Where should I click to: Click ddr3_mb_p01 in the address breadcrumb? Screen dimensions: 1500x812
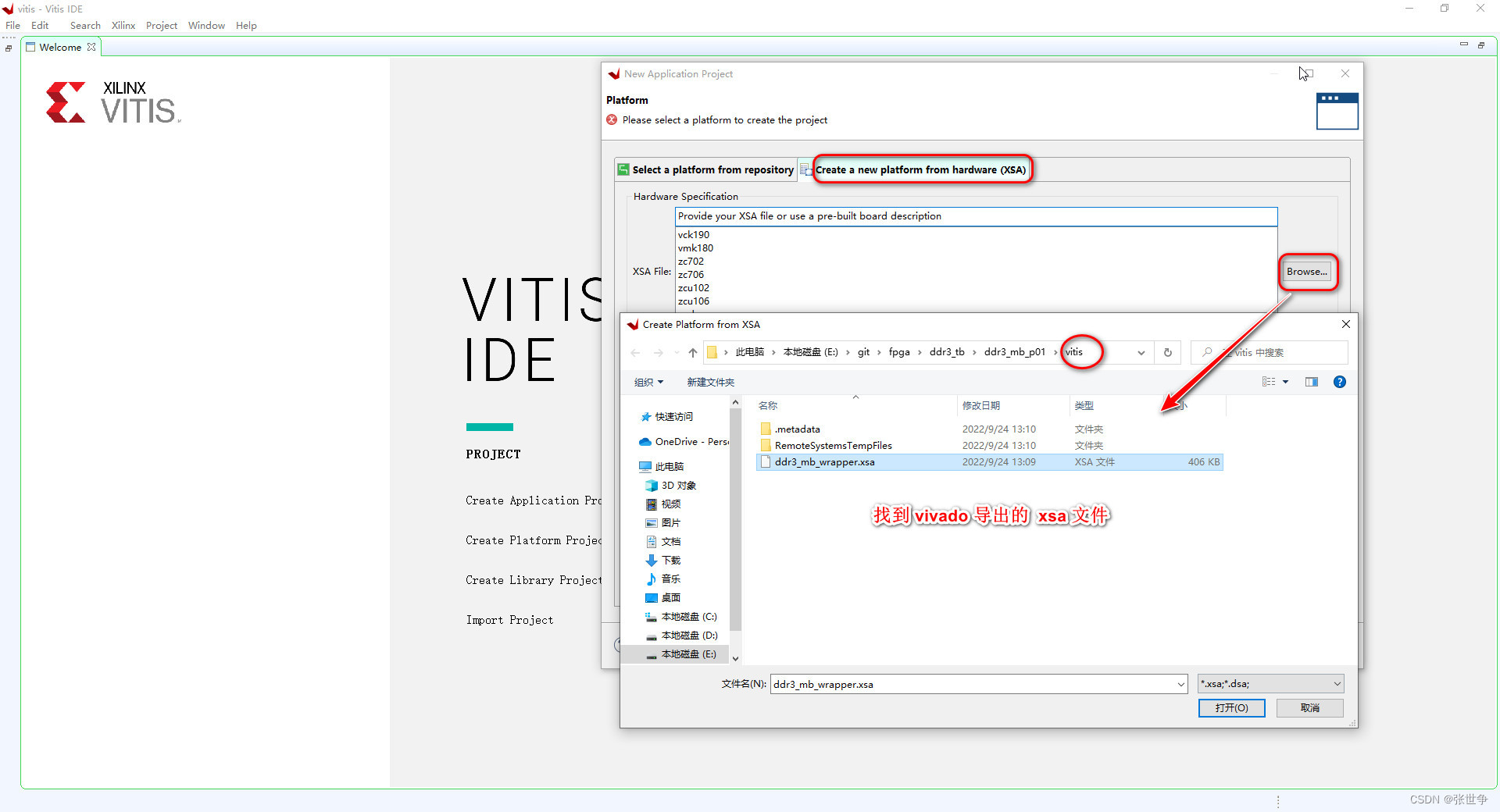(1014, 353)
